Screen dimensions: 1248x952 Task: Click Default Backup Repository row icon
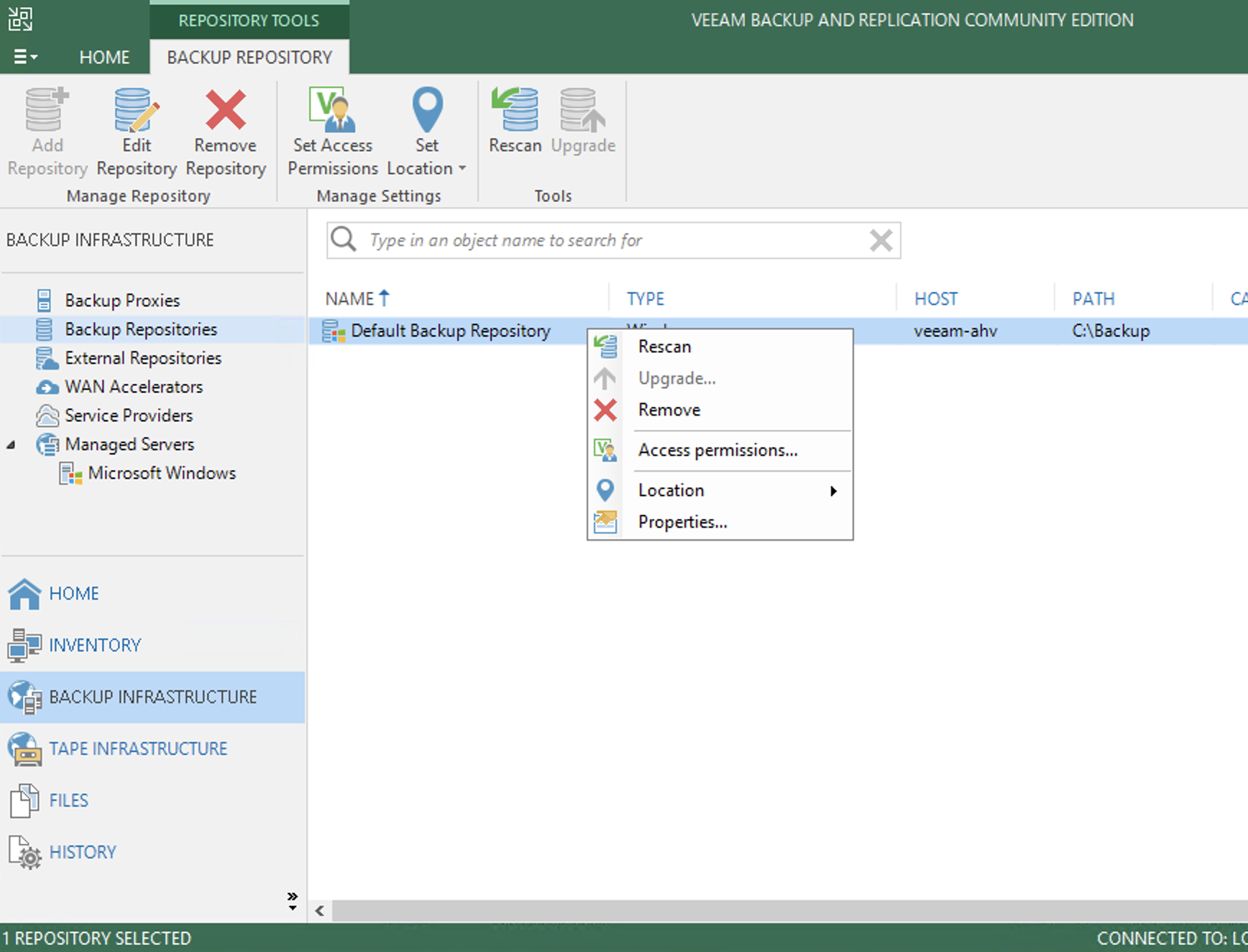click(x=334, y=331)
